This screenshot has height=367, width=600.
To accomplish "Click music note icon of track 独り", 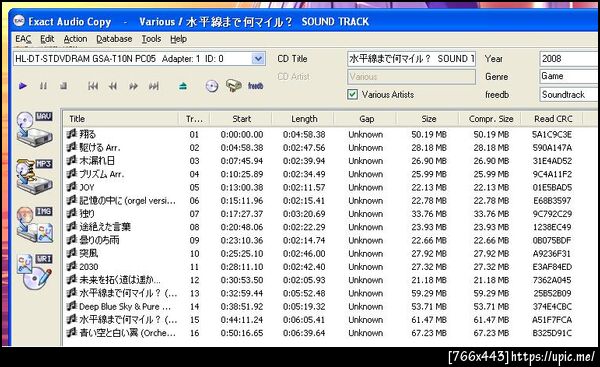I will tap(72, 214).
